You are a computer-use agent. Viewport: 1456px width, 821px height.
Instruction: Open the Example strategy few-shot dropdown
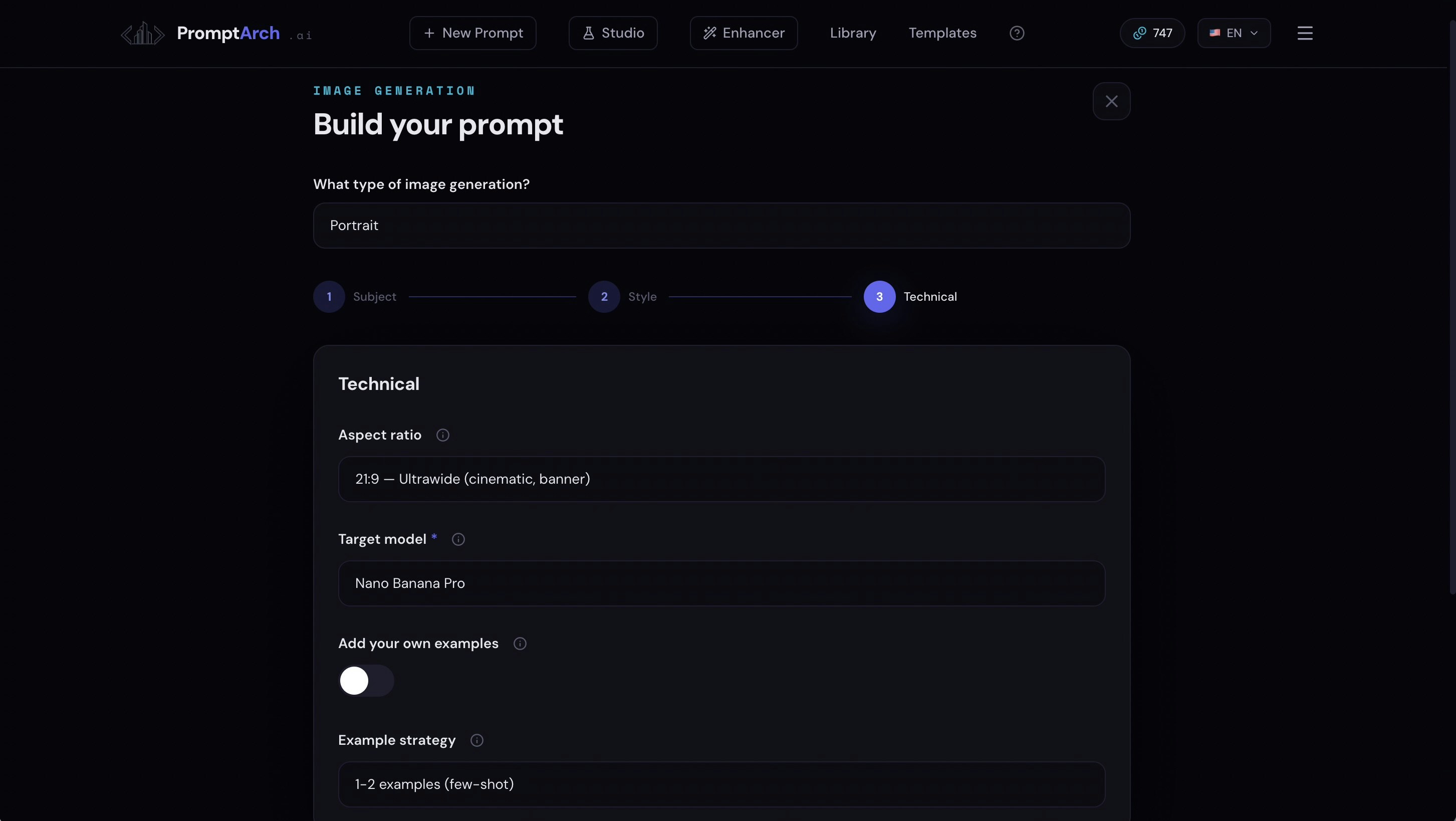click(x=721, y=784)
